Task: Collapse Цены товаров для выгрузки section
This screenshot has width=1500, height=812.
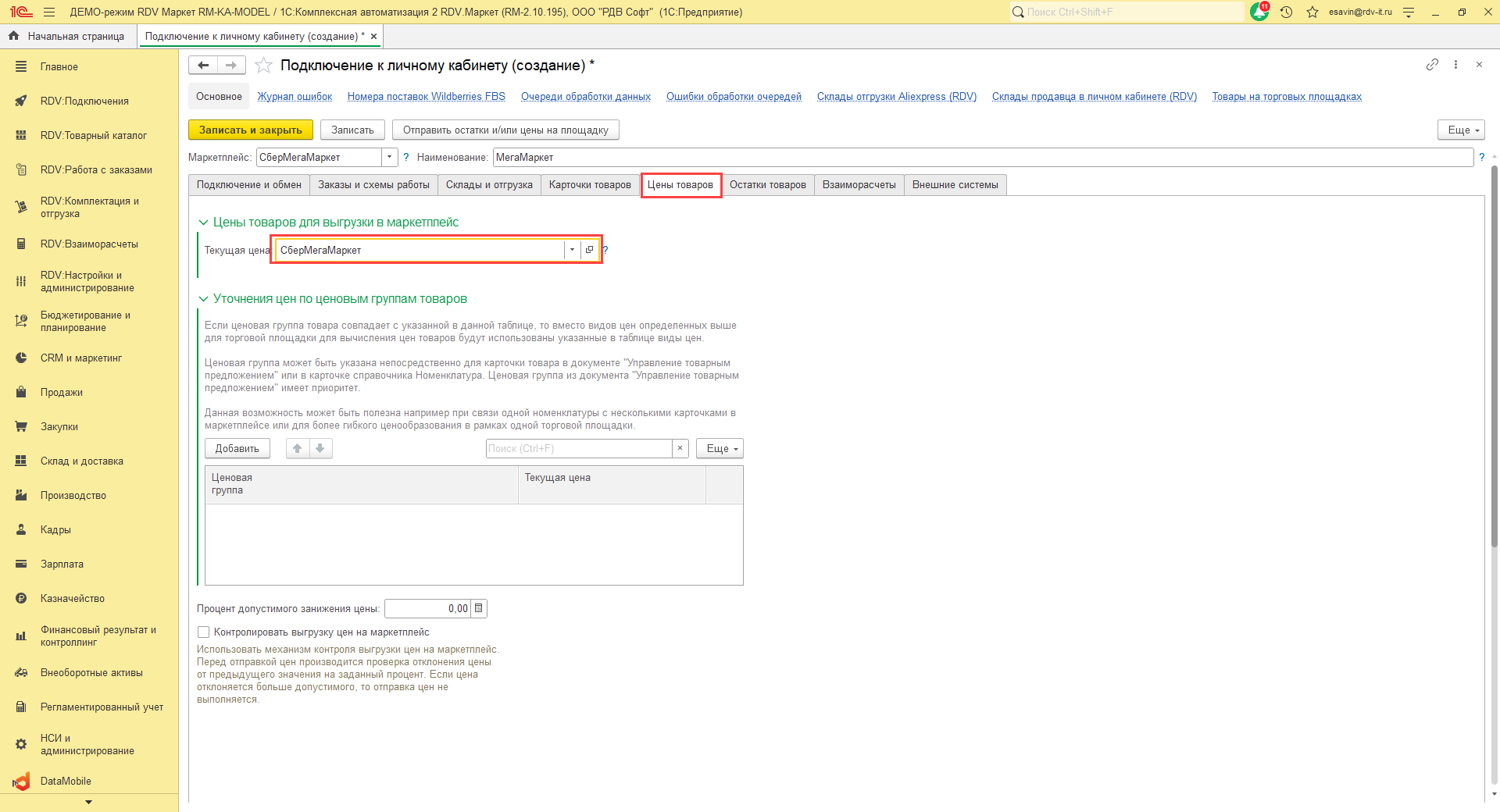Action: point(203,223)
